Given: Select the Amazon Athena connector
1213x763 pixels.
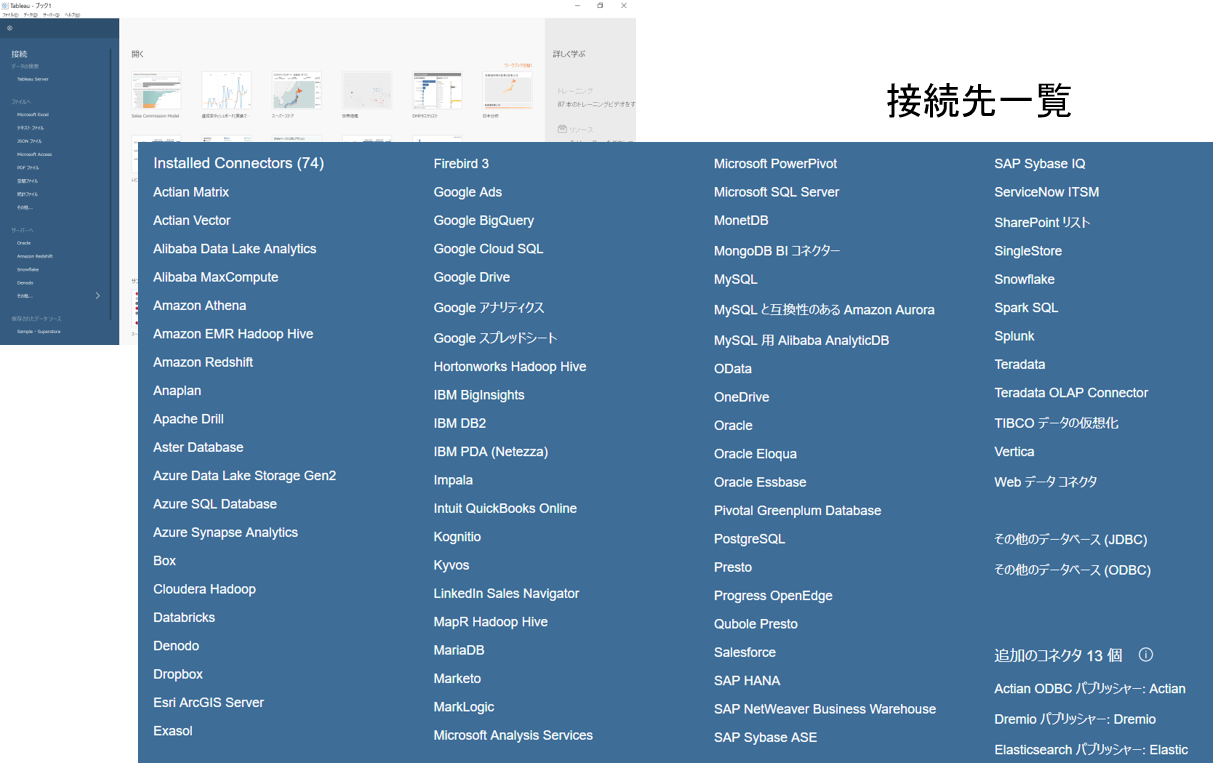Looking at the screenshot, I should click(x=199, y=306).
